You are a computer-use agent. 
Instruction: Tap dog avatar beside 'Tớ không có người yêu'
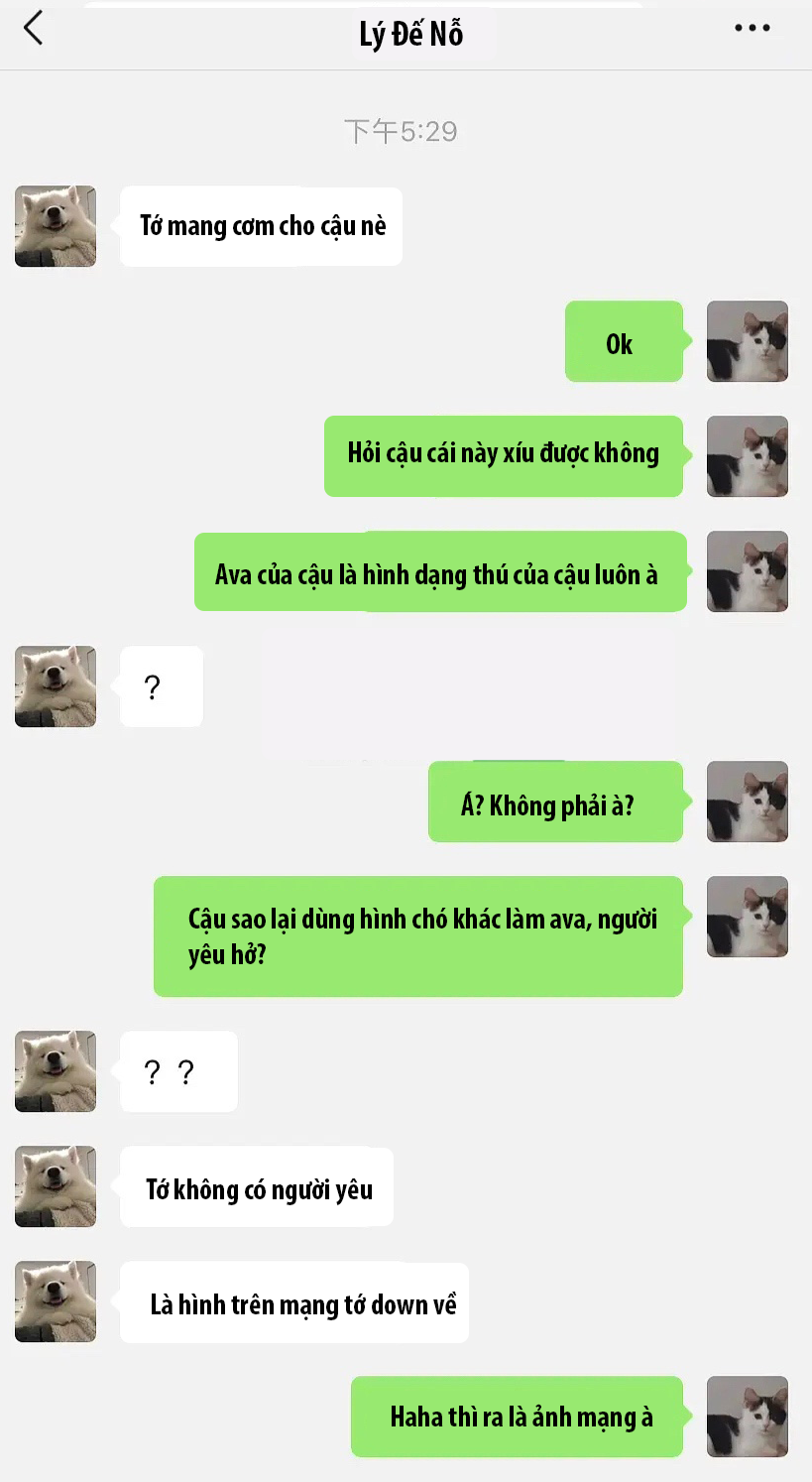click(56, 1186)
